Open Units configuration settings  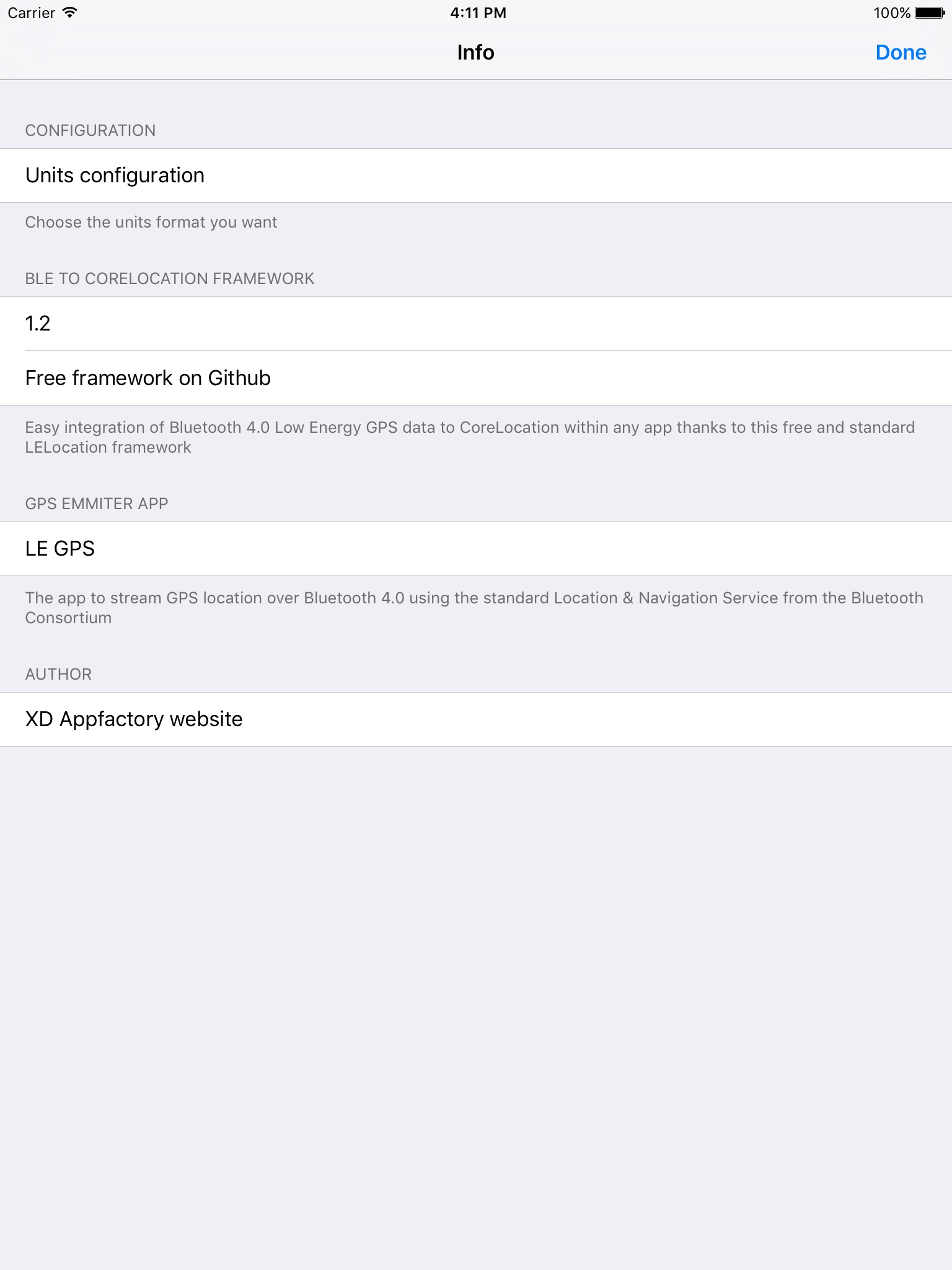point(476,175)
